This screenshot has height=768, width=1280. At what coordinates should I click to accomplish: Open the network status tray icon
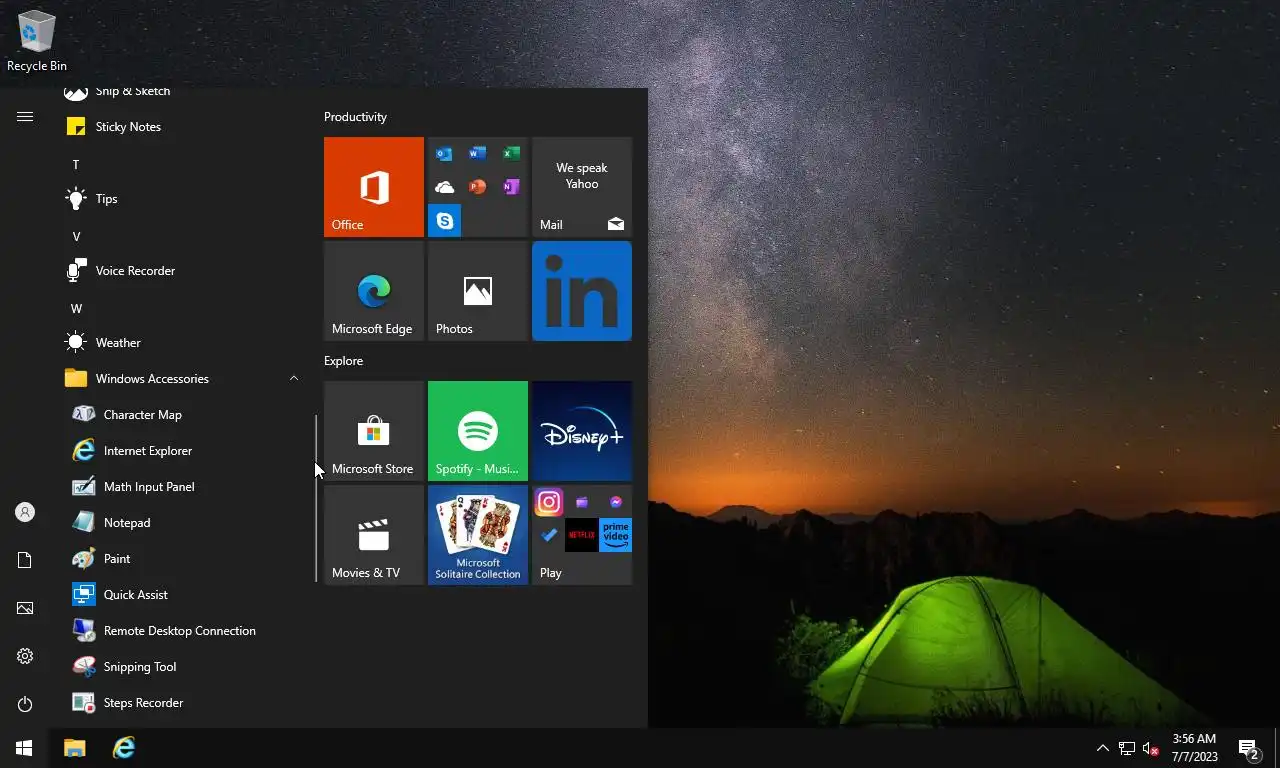tap(1127, 748)
